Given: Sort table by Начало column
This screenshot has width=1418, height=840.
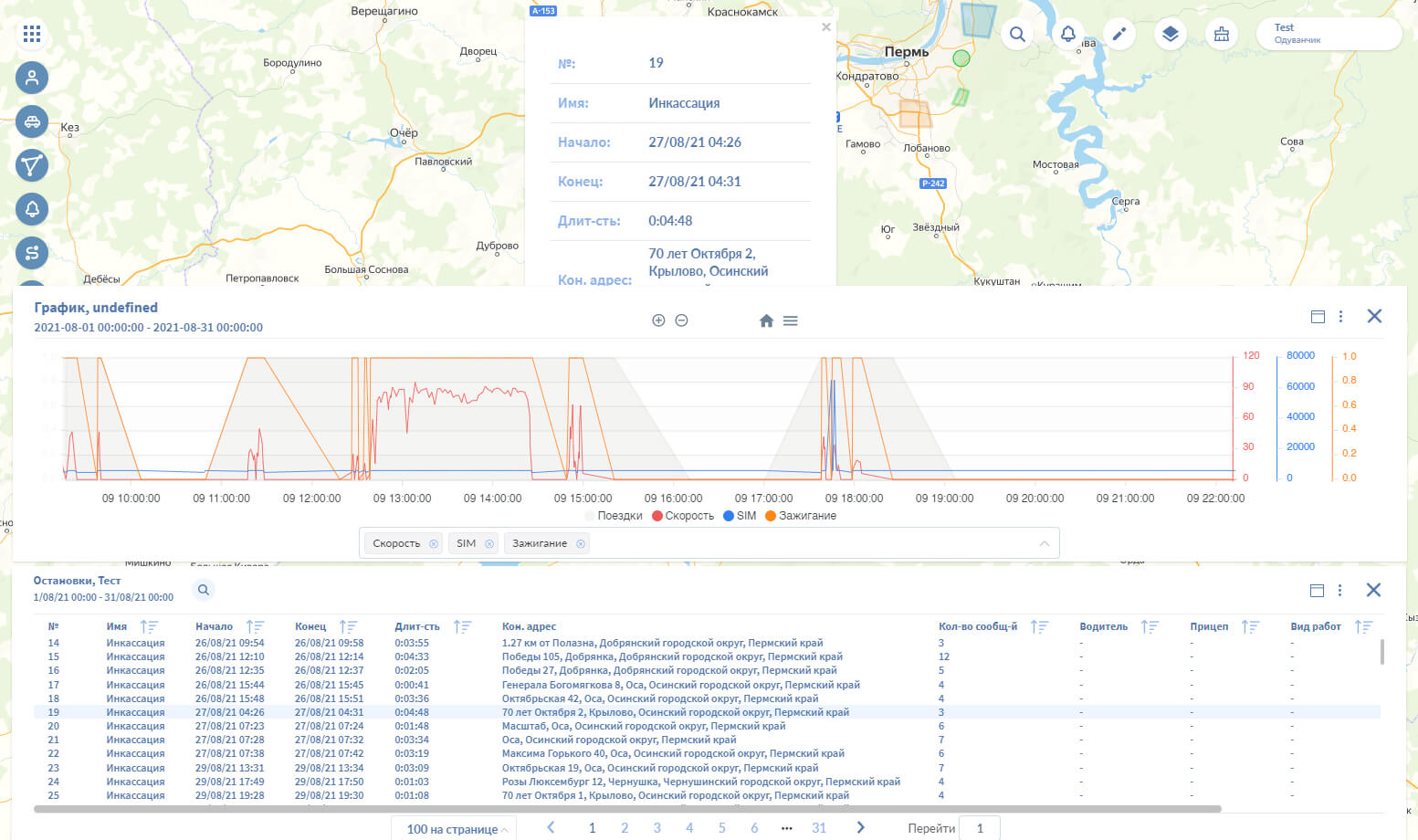Looking at the screenshot, I should 255,626.
